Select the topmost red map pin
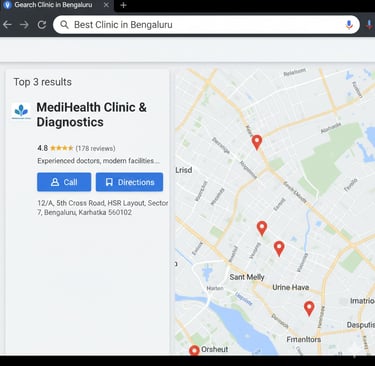The height and width of the screenshot is (366, 375). (x=257, y=142)
